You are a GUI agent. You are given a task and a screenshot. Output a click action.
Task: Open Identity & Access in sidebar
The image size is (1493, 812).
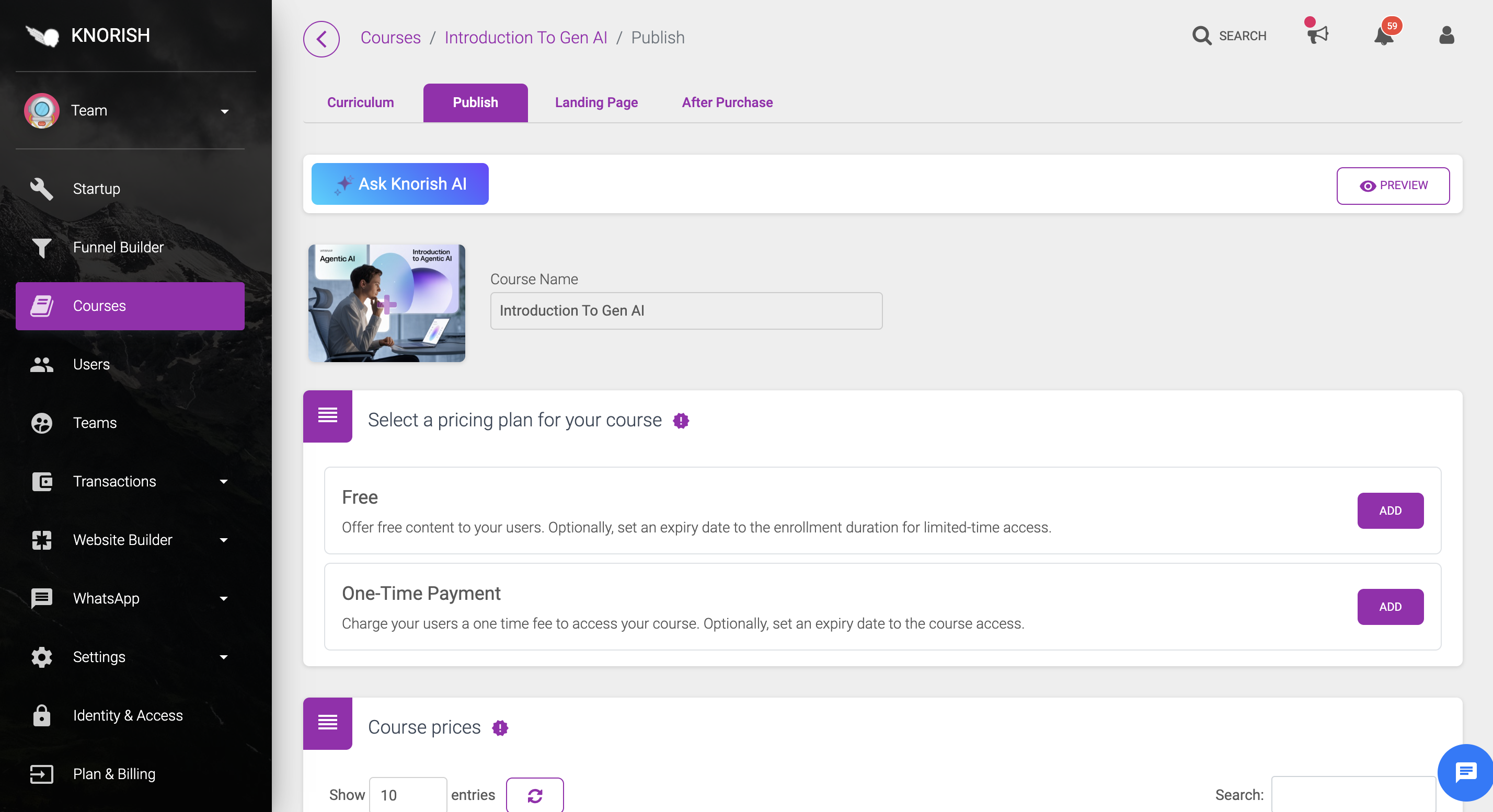130,715
